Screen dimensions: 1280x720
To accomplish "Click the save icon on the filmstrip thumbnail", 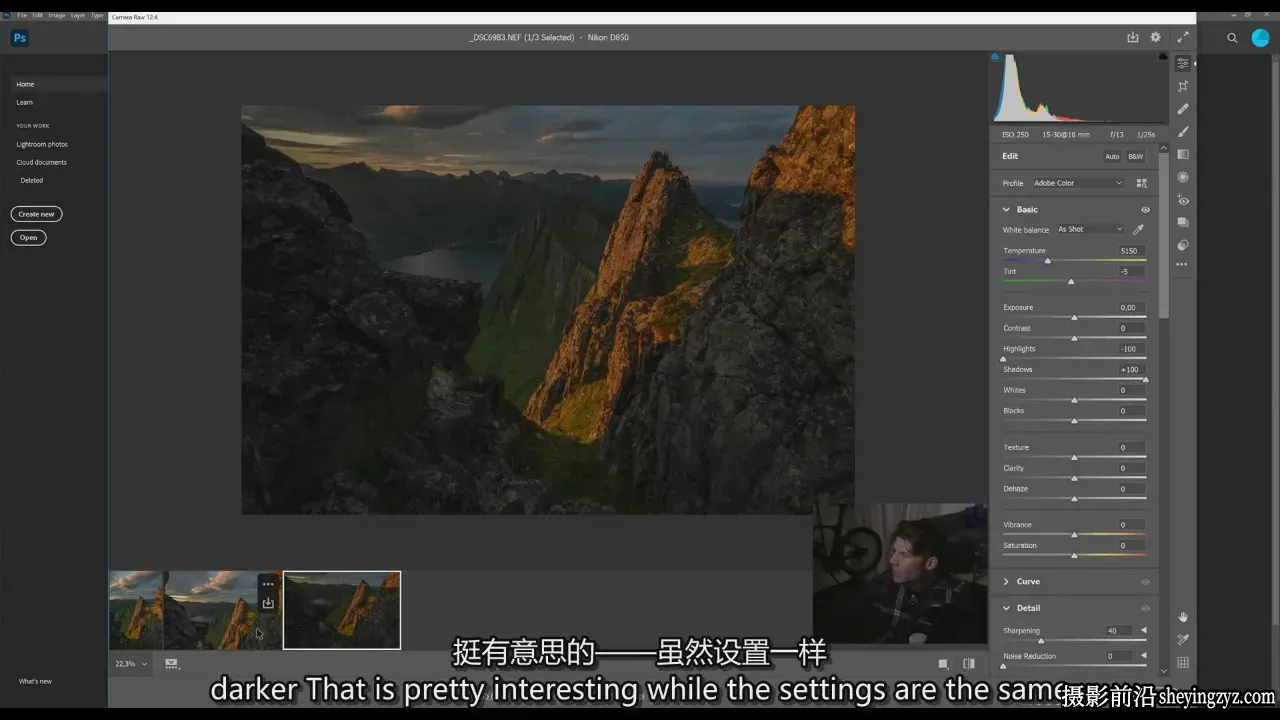I will coord(268,603).
